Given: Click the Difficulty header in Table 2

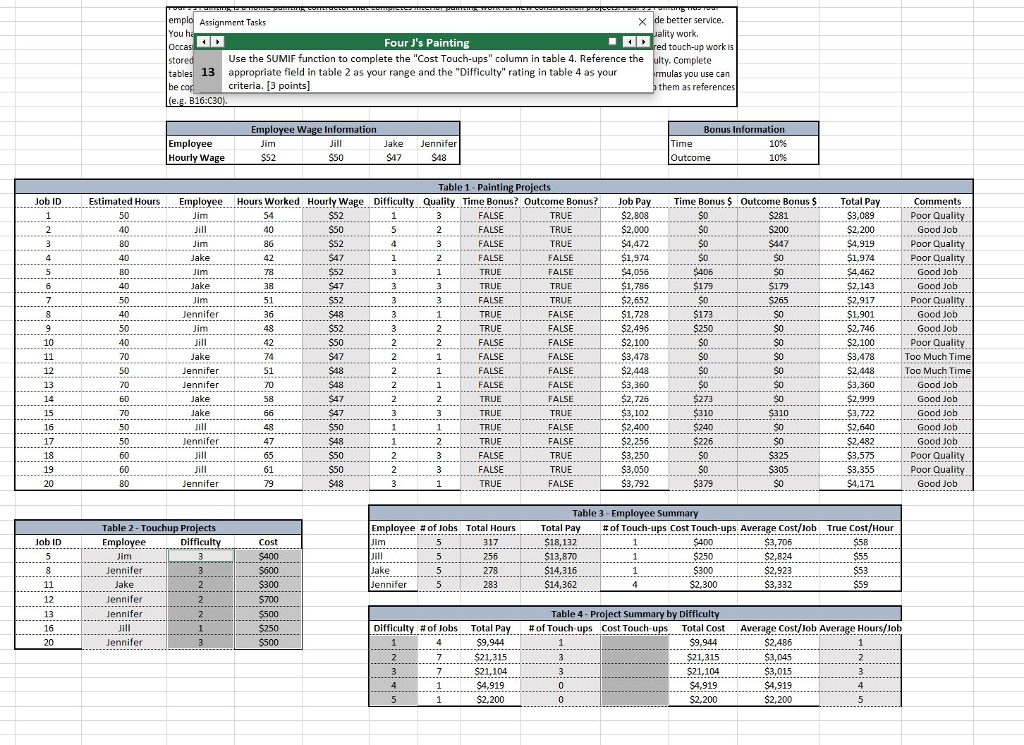Looking at the screenshot, I should click(200, 542).
